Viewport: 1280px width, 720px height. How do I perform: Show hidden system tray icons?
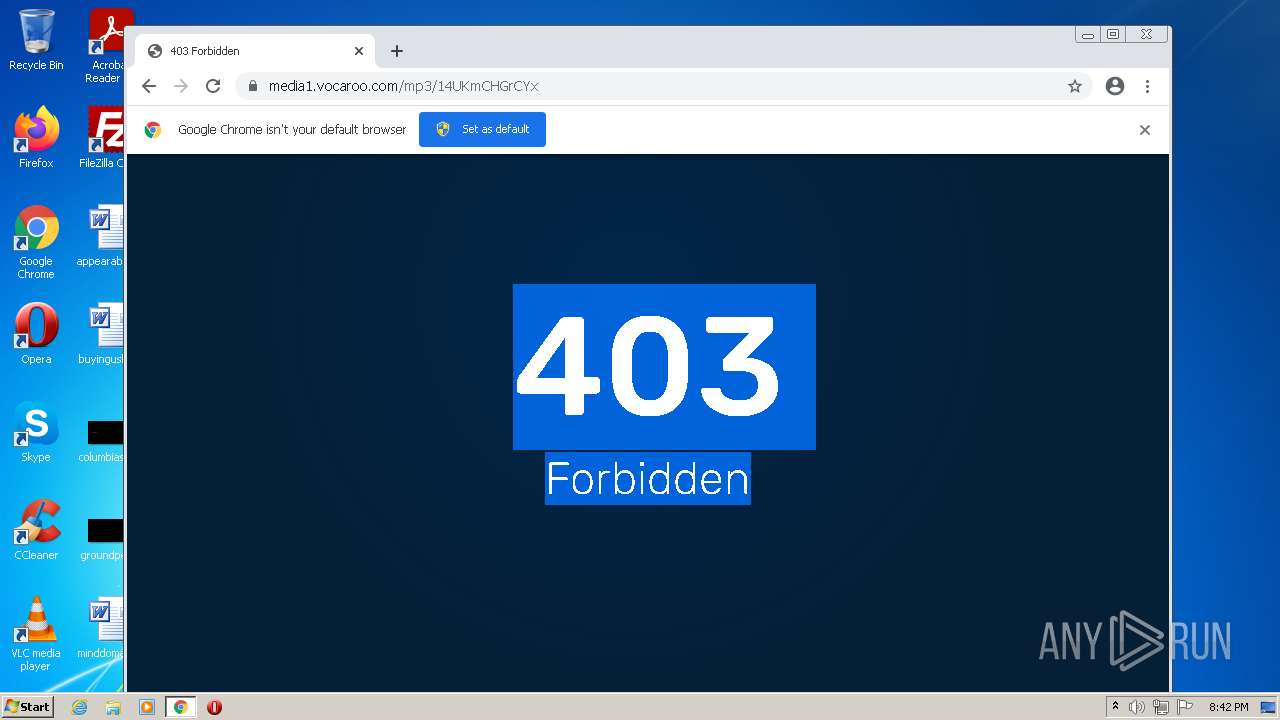(1115, 707)
